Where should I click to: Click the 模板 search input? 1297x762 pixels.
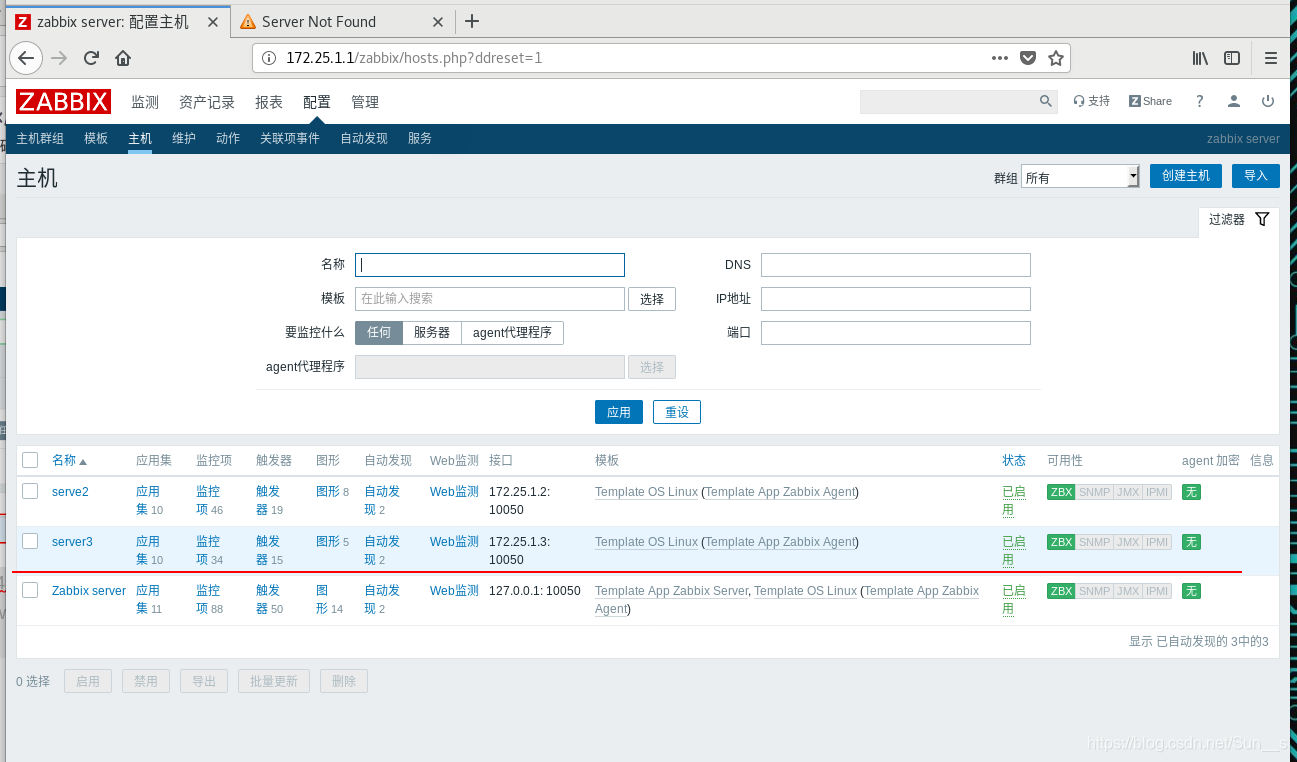[490, 299]
